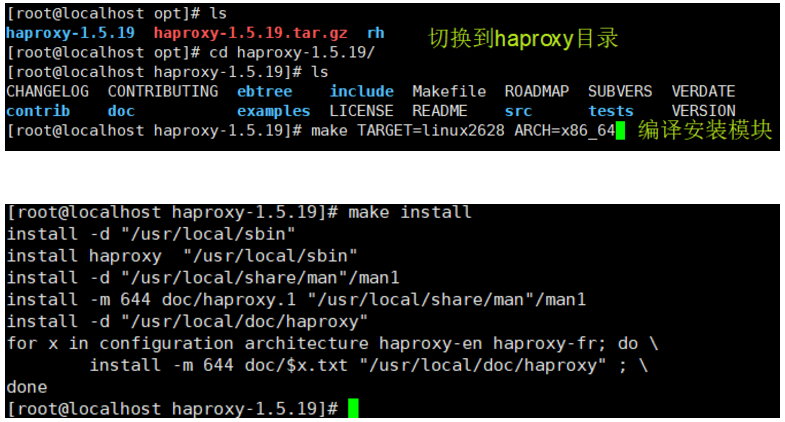Viewport: 785px width, 422px height.
Task: Click the install -d "/usr/local/doc/haproxy" line
Action: (x=187, y=321)
